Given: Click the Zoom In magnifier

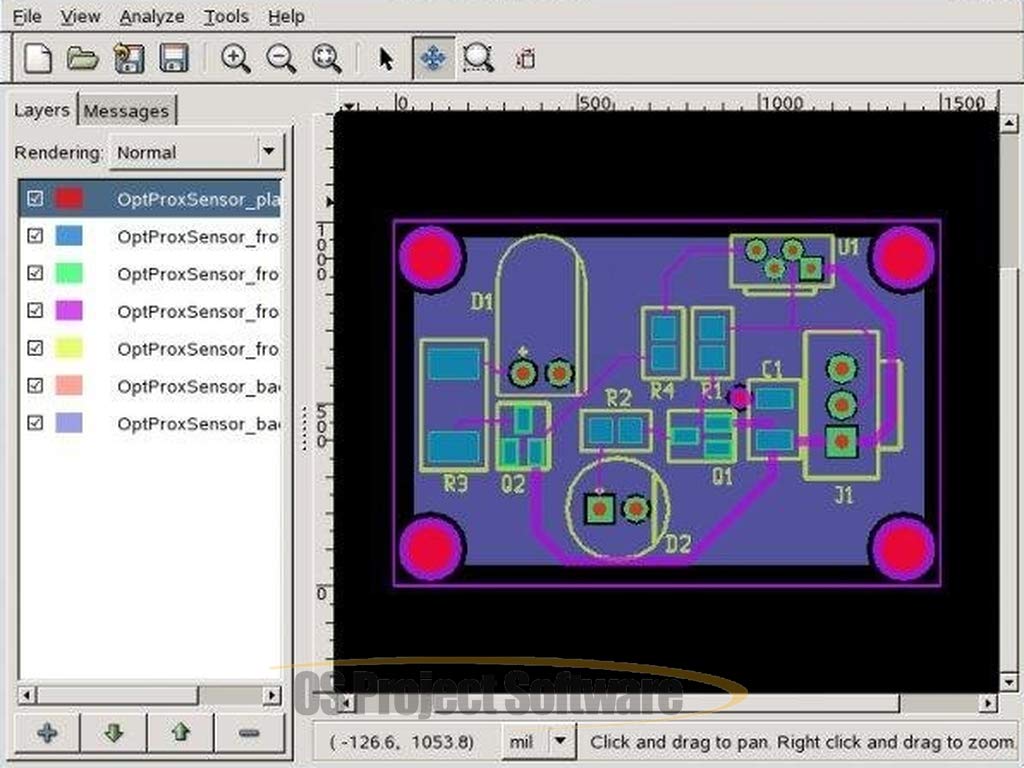Looking at the screenshot, I should pos(236,58).
